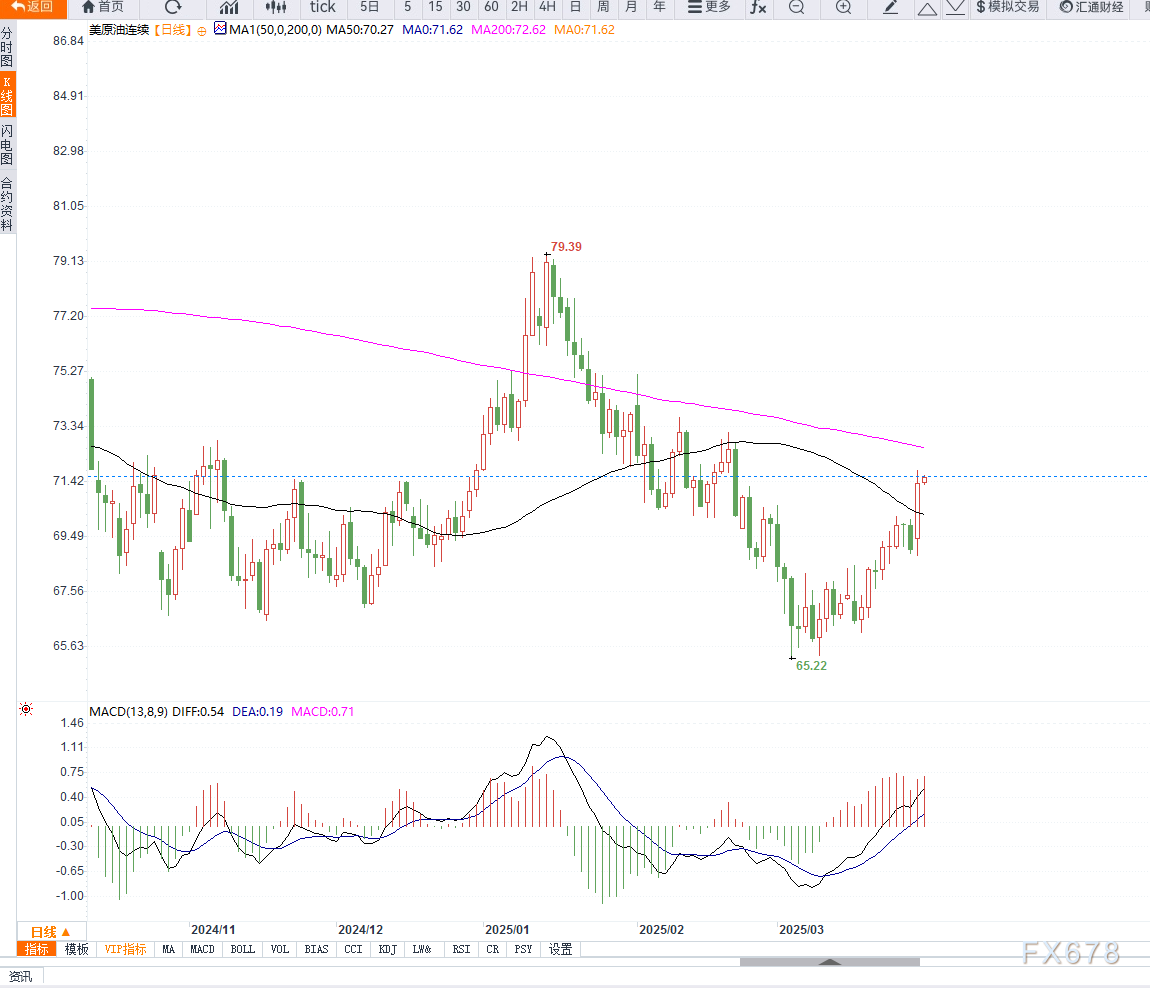Click the 65.22 low price label

[x=811, y=665]
